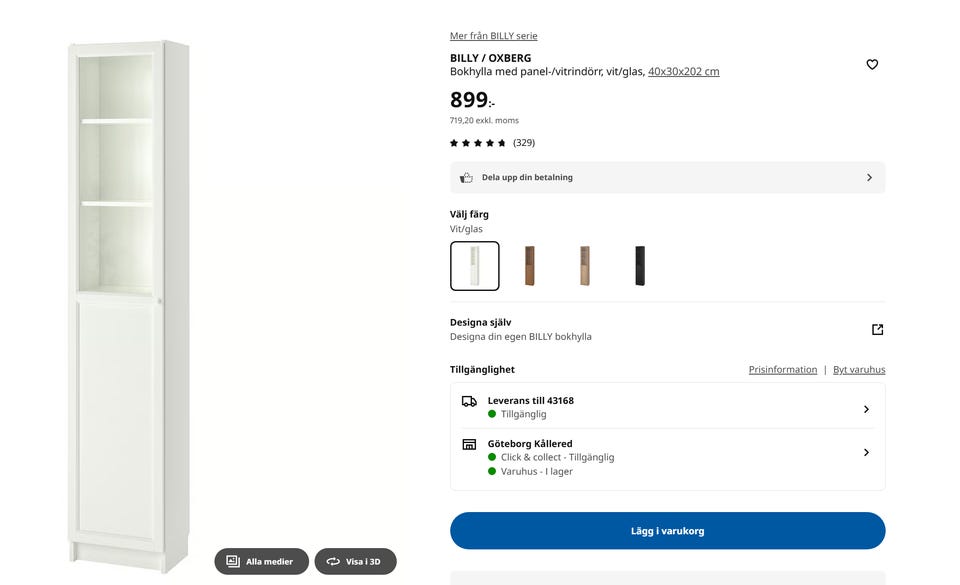Screen dimensions: 960x585
Task: Click Lägg i varukorg button
Action: tap(667, 531)
